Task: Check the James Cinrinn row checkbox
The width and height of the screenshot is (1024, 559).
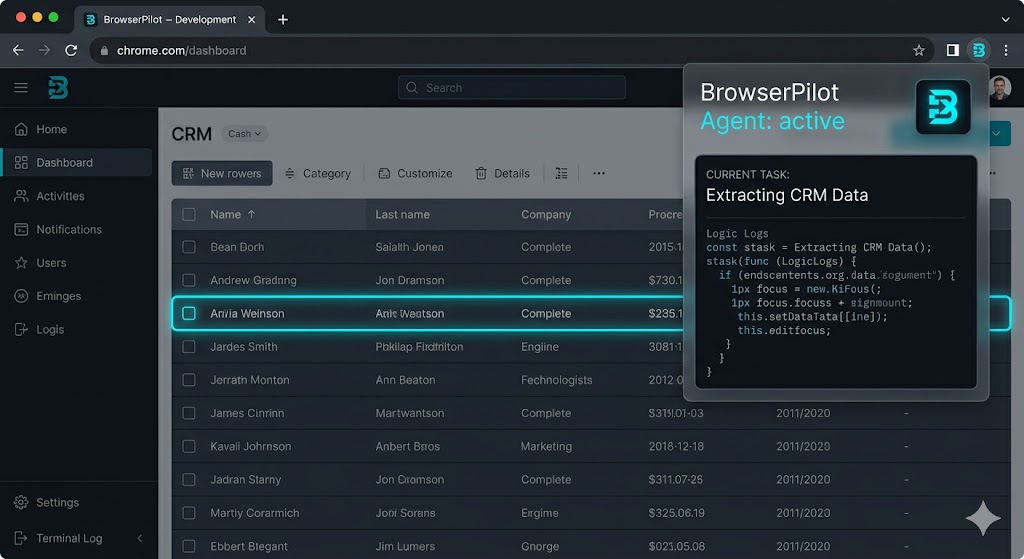Action: pos(189,413)
